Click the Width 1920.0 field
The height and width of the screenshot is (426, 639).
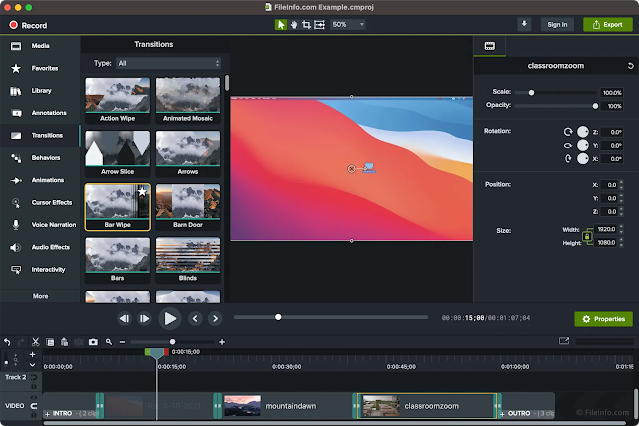[606, 229]
